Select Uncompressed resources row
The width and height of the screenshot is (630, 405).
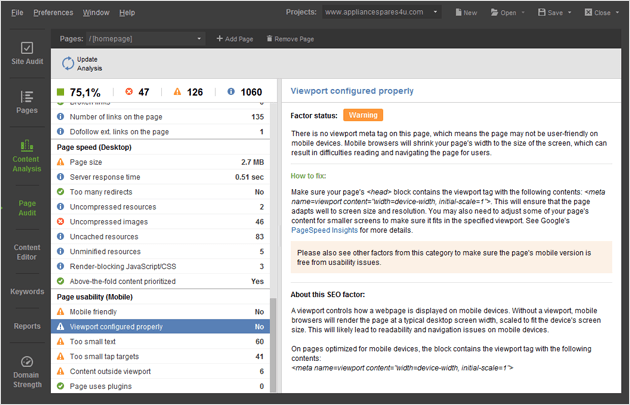pyautogui.click(x=160, y=207)
